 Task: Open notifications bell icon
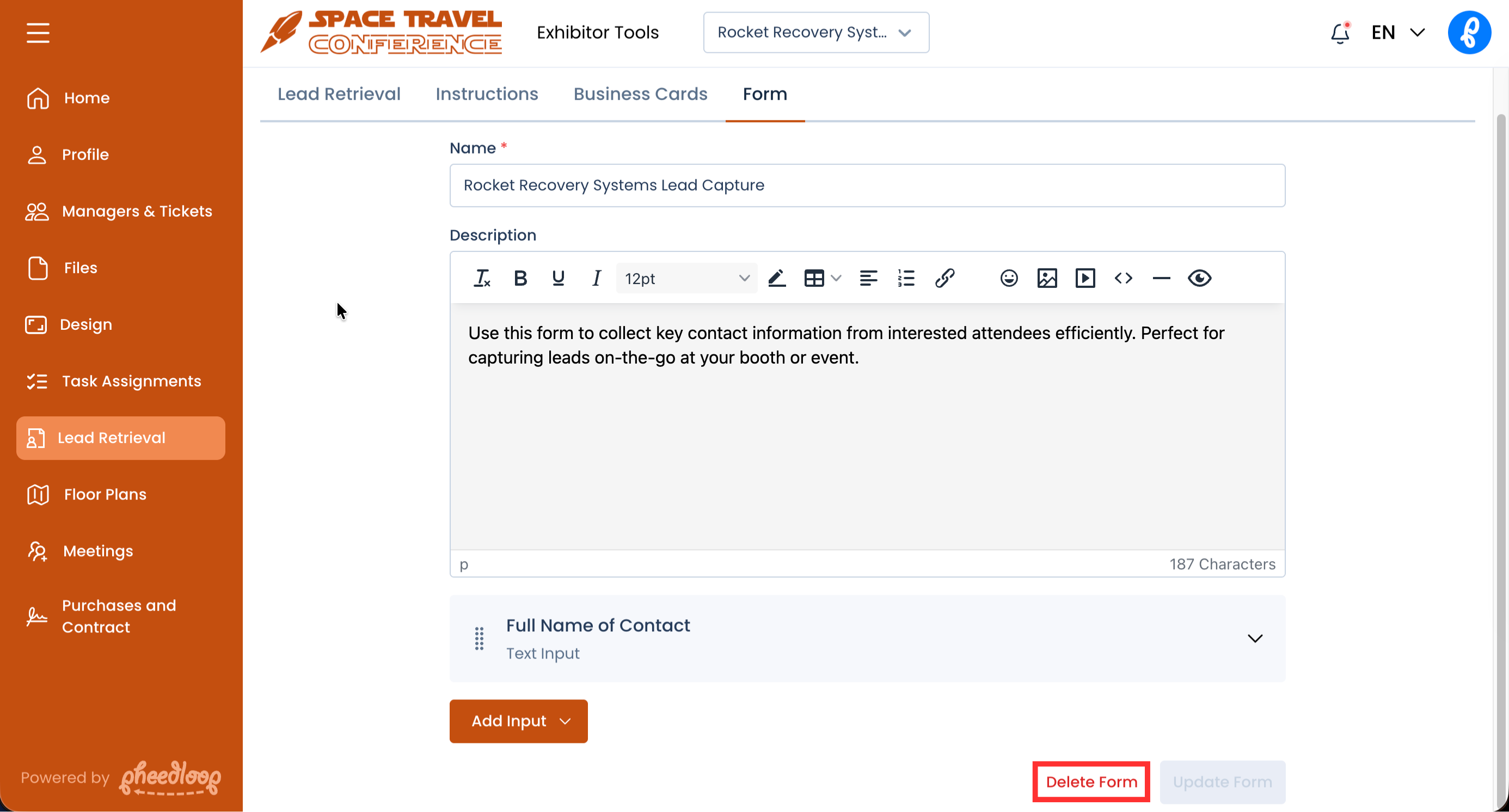point(1339,33)
